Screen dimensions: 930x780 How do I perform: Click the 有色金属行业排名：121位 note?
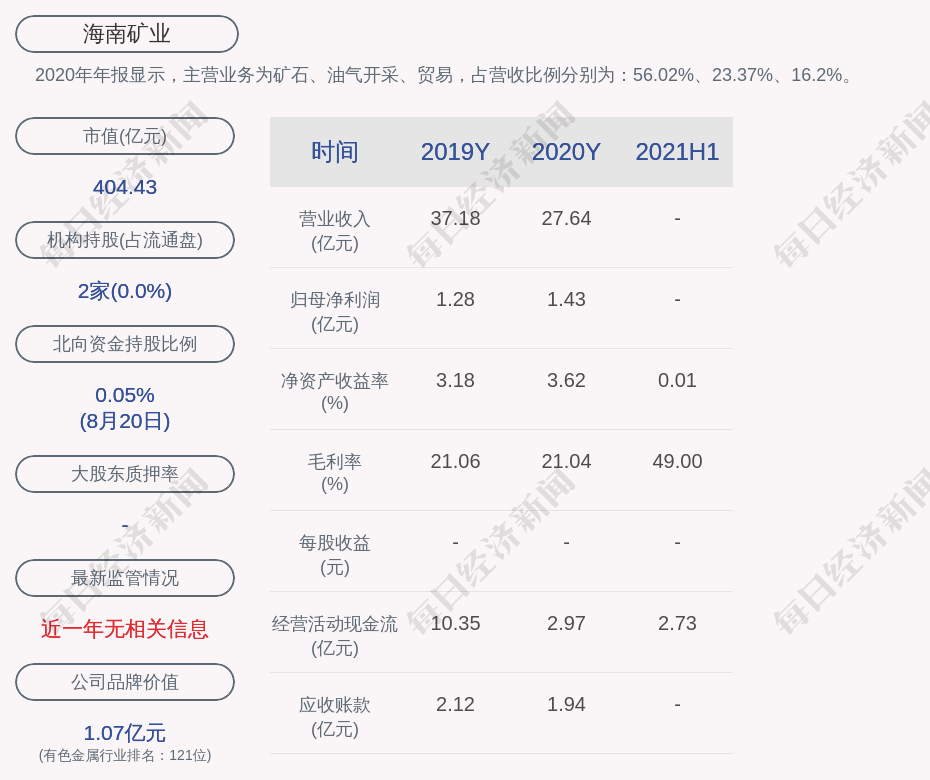125,755
